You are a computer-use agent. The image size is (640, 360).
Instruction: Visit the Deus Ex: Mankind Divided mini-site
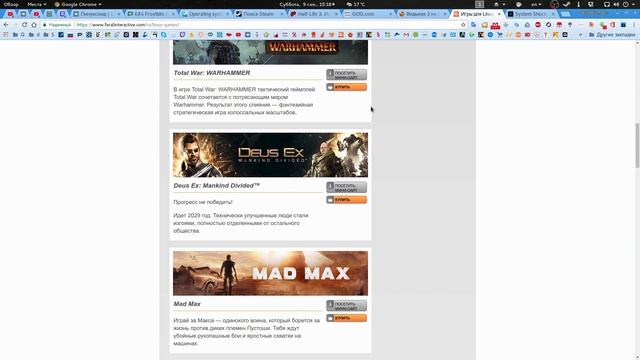pyautogui.click(x=346, y=187)
